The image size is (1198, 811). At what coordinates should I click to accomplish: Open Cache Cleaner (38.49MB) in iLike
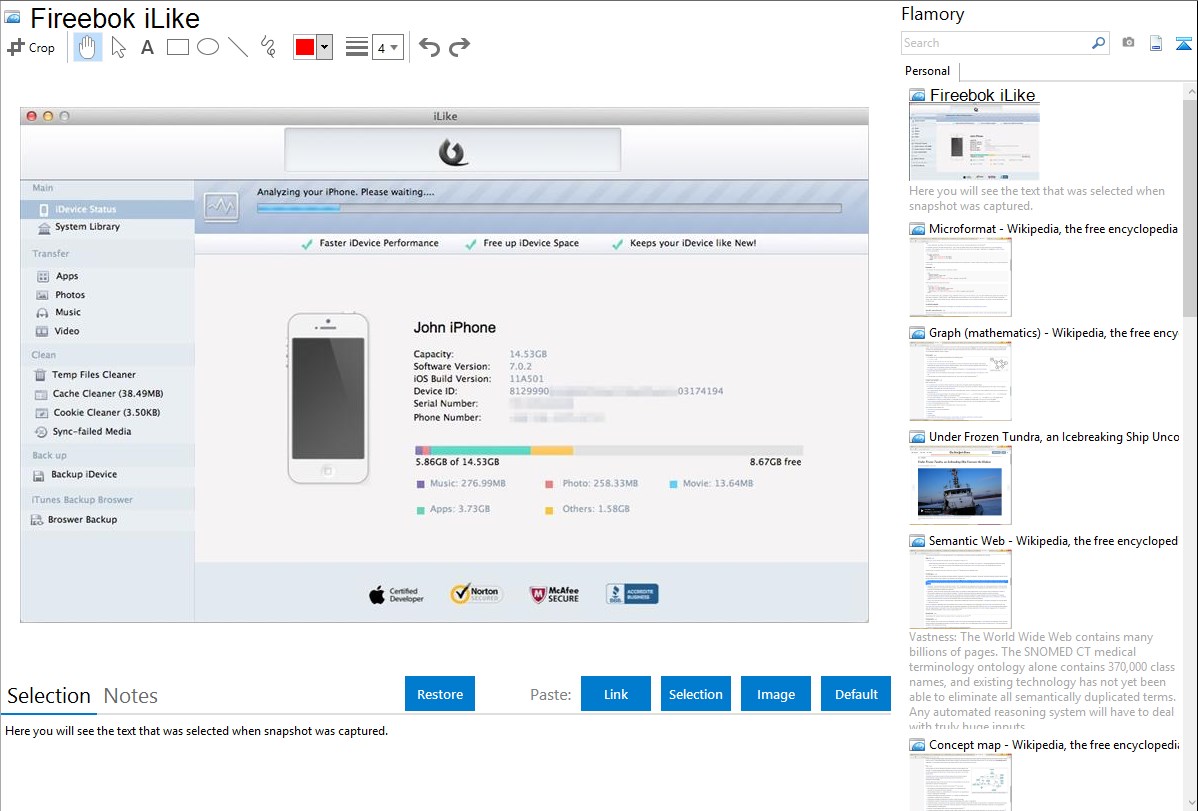pyautogui.click(x=107, y=394)
